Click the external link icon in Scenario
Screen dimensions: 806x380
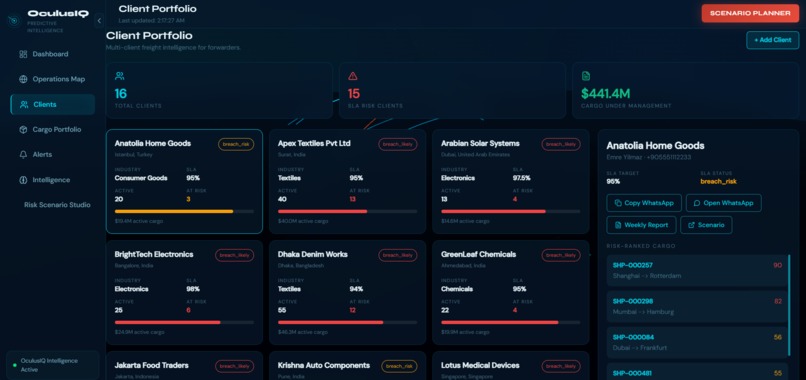click(x=691, y=225)
